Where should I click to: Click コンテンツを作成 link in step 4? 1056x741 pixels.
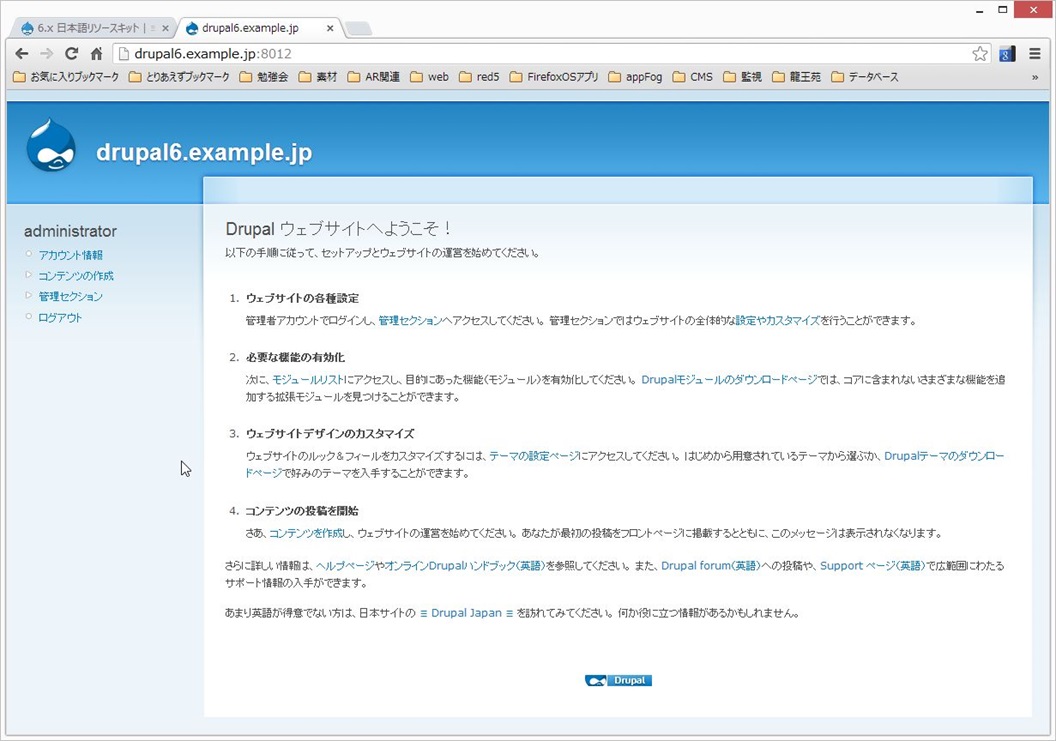click(306, 534)
